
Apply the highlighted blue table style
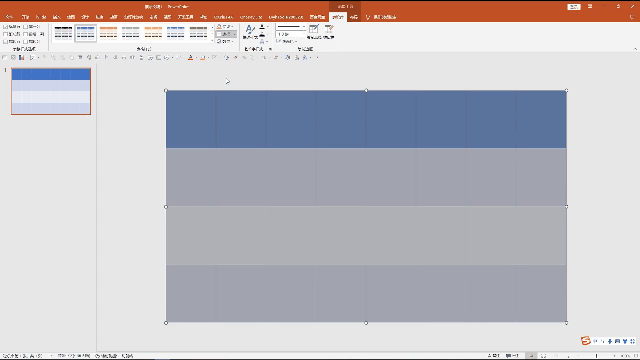coord(86,33)
